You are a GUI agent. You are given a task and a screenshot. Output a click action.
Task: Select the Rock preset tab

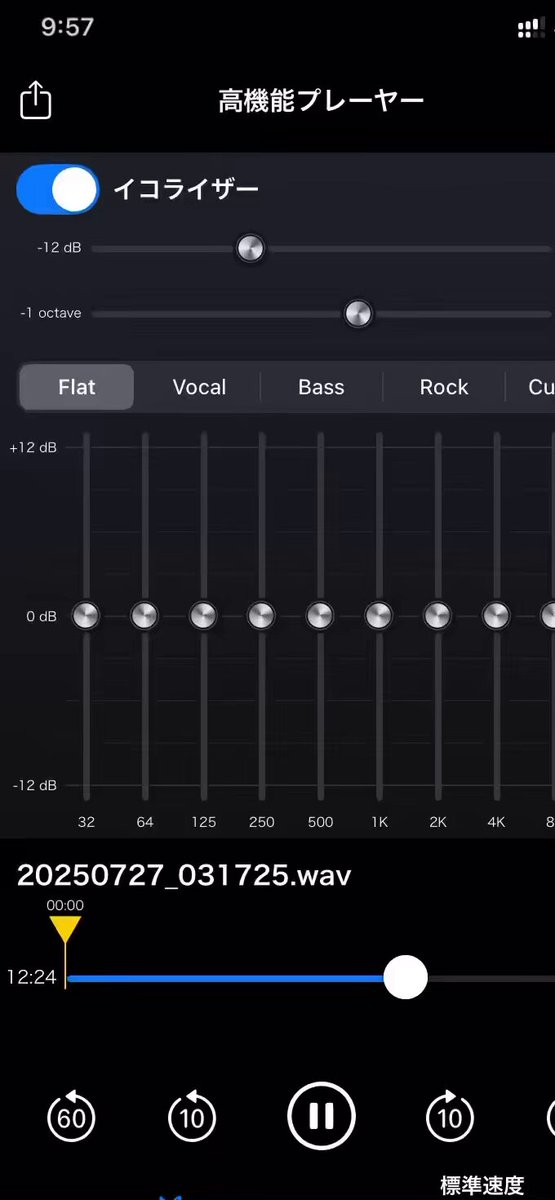(444, 387)
